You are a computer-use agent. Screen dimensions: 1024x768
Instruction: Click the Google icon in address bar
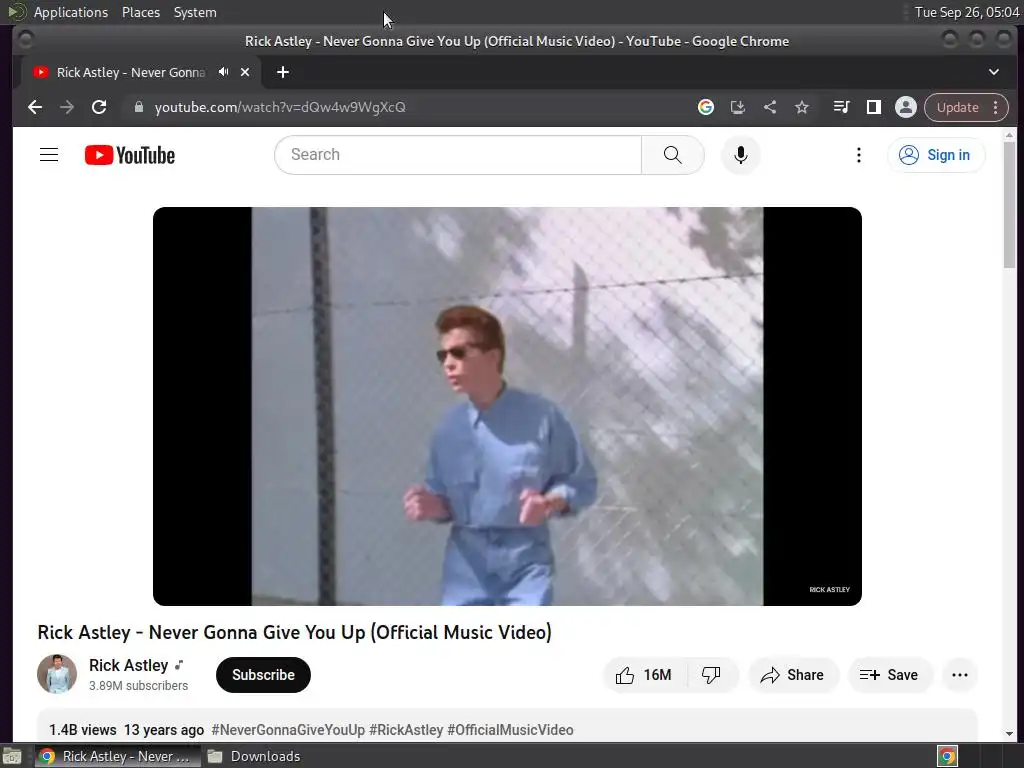click(x=706, y=107)
